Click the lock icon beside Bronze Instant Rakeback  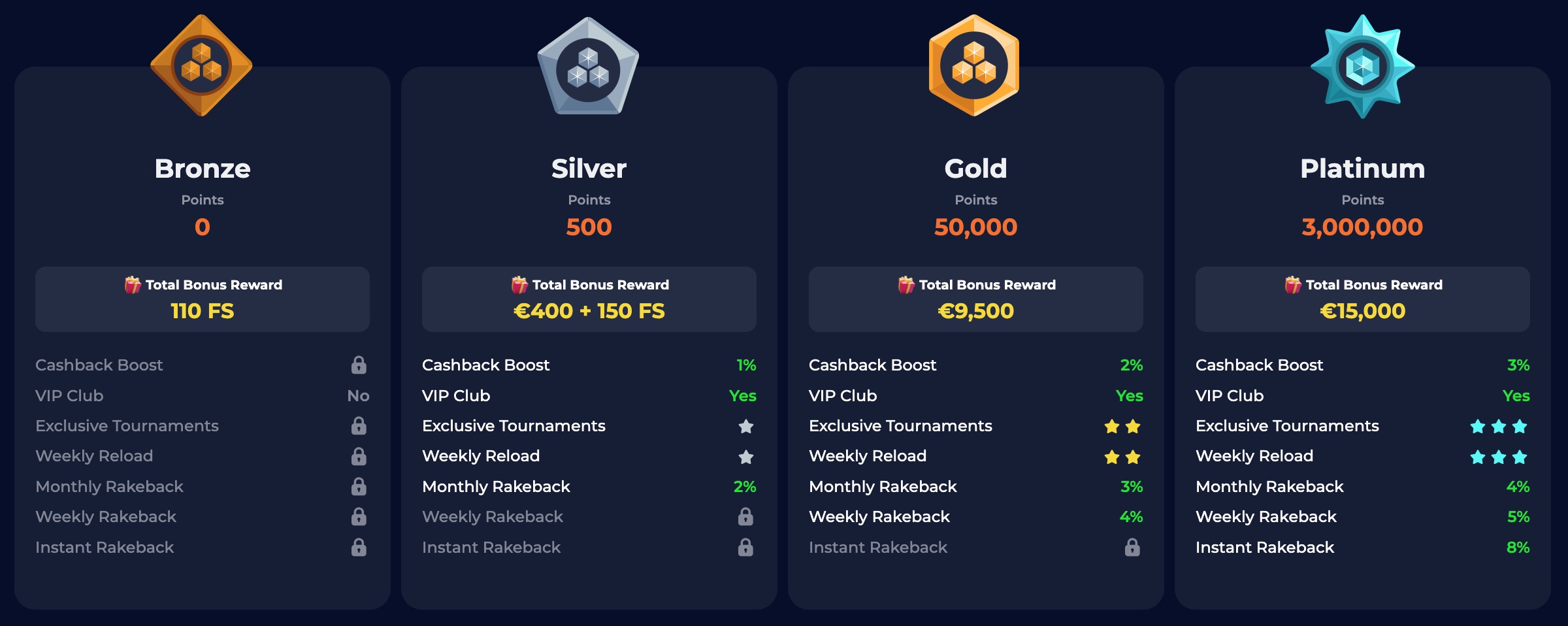[359, 547]
